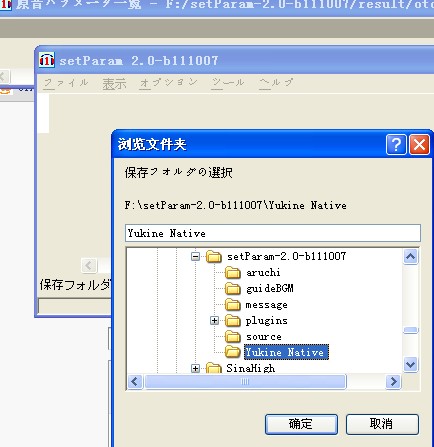
Task: Select the guideBGM folder
Action: (270, 289)
